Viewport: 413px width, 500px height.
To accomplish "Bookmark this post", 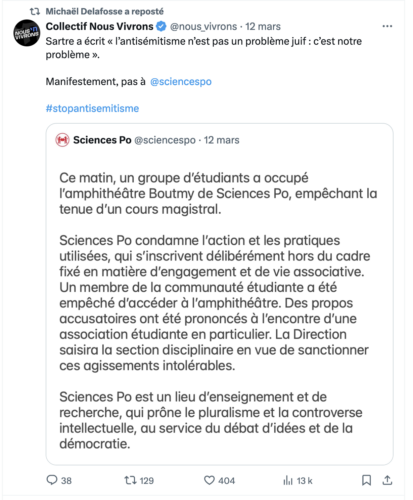I will (366, 480).
